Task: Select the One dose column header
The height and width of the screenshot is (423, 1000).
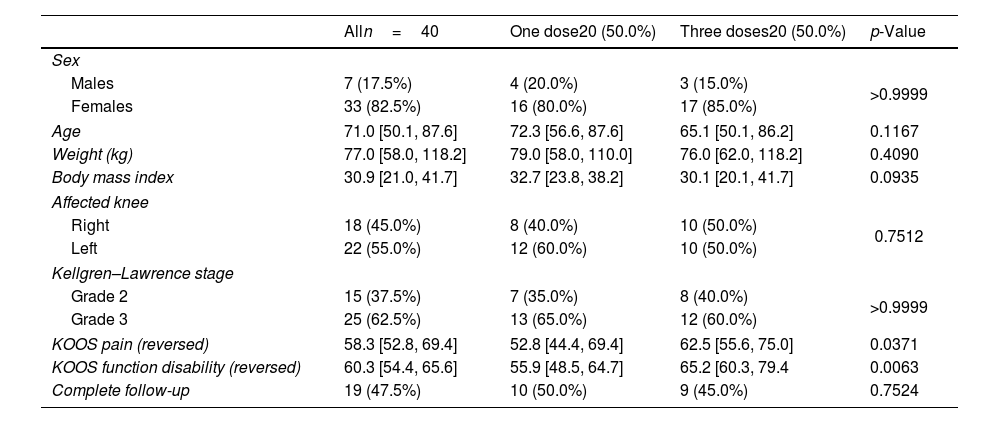Action: tap(582, 31)
